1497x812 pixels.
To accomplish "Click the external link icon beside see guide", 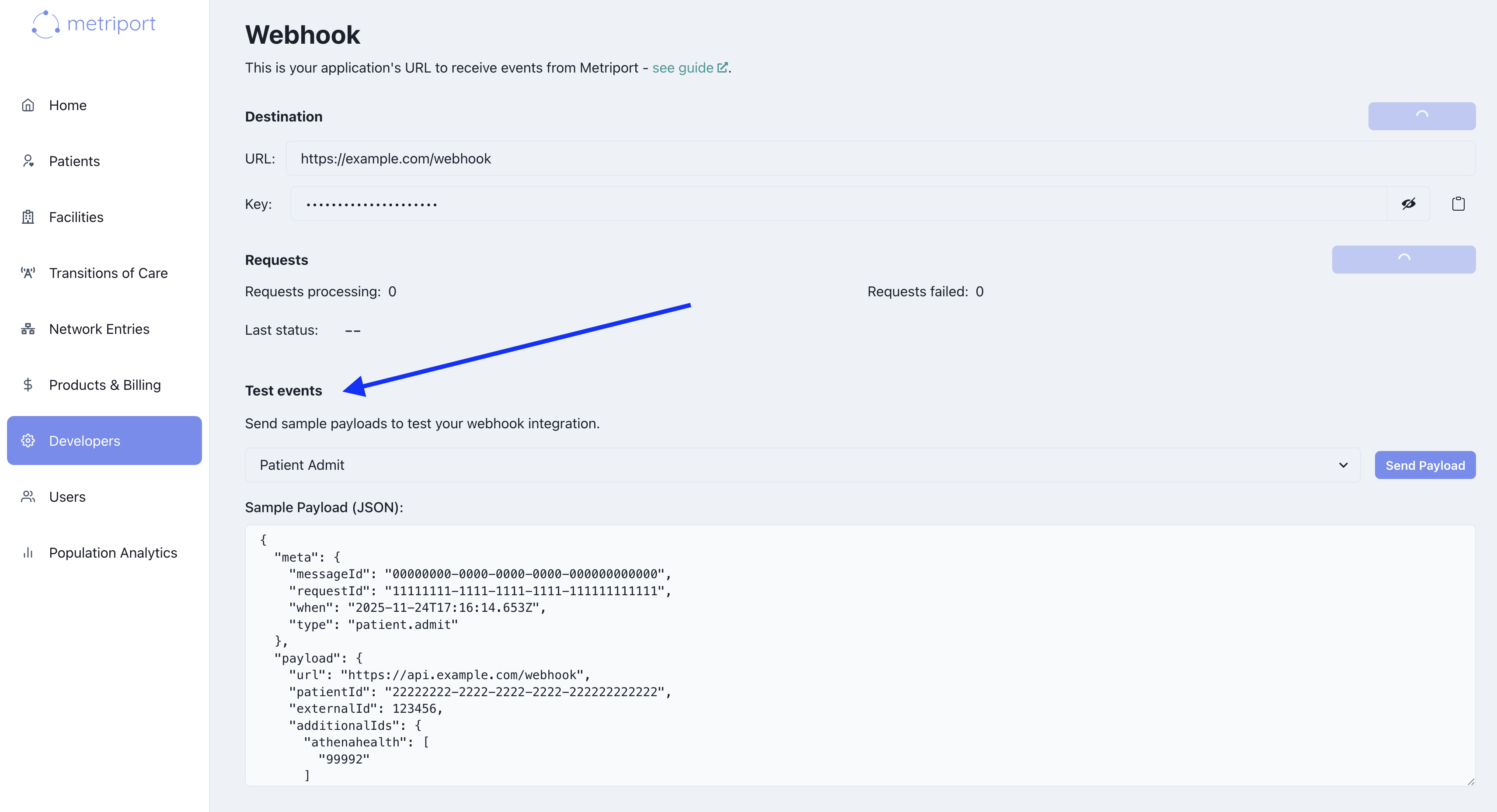I will pyautogui.click(x=722, y=67).
